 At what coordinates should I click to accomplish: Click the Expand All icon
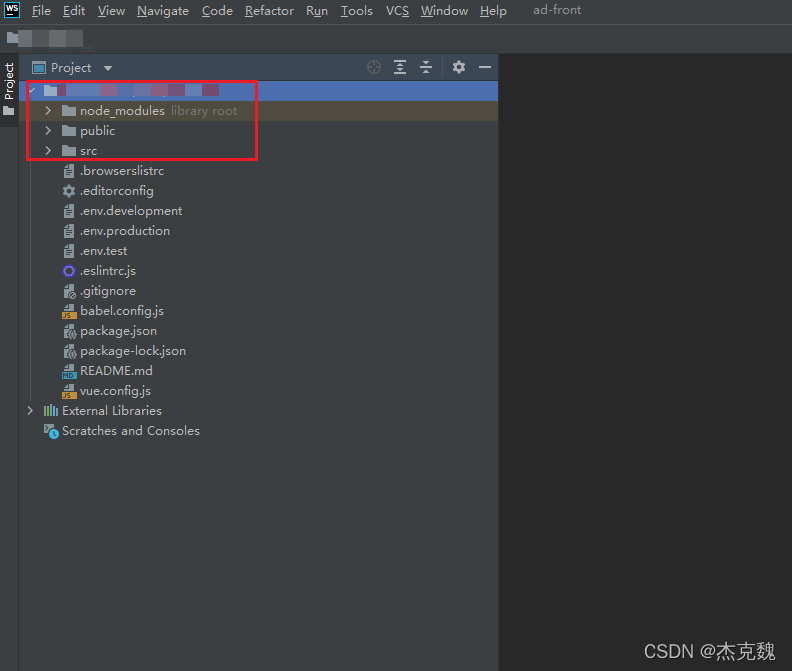pos(400,67)
